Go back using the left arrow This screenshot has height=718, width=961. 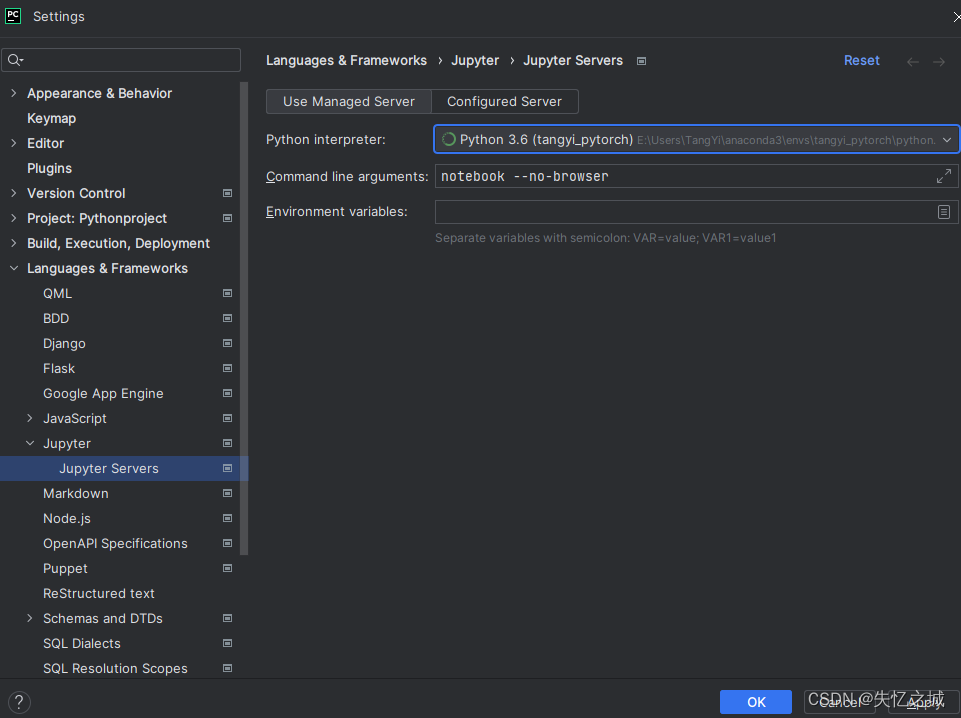coord(913,62)
